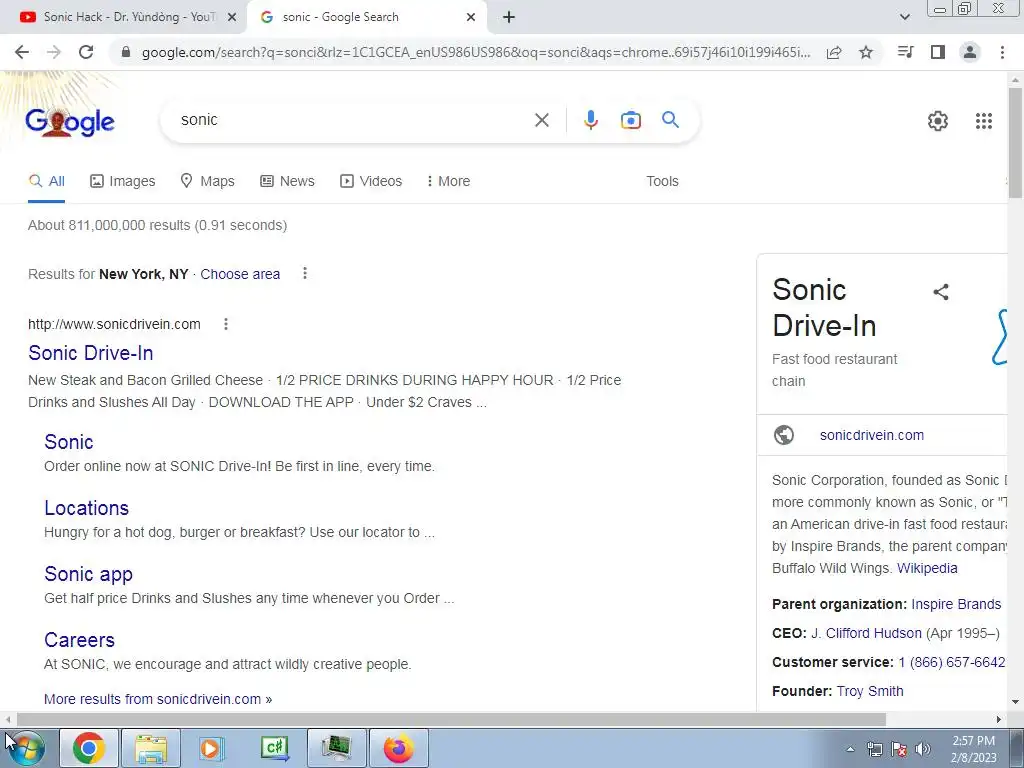Switch to Videos results
Viewport: 1024px width, 768px height.
coord(371,182)
